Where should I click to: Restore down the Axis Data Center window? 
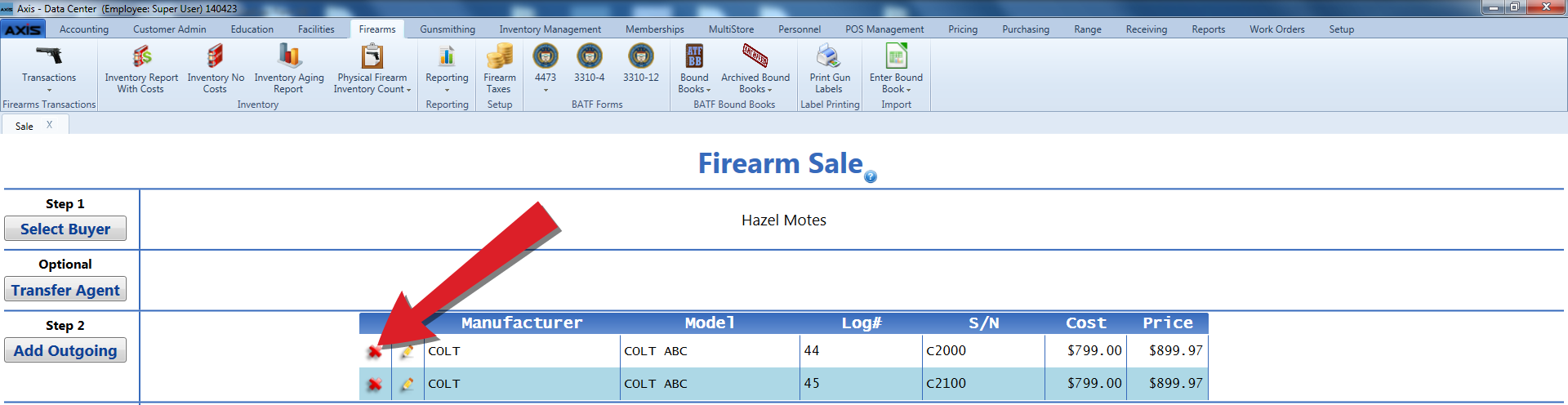(1515, 7)
